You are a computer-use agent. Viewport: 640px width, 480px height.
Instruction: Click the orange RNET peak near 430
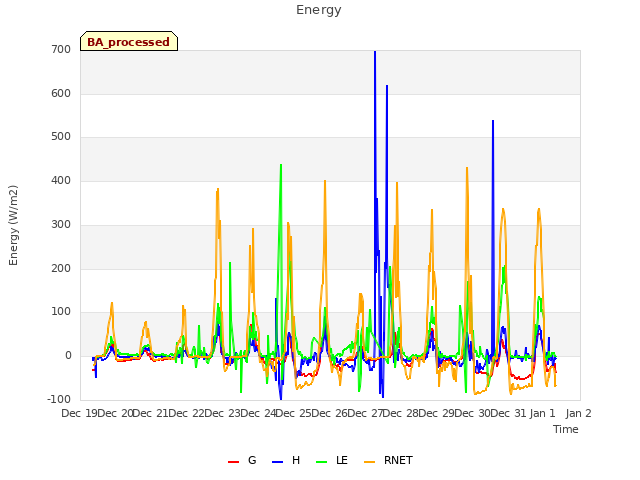[x=467, y=168]
